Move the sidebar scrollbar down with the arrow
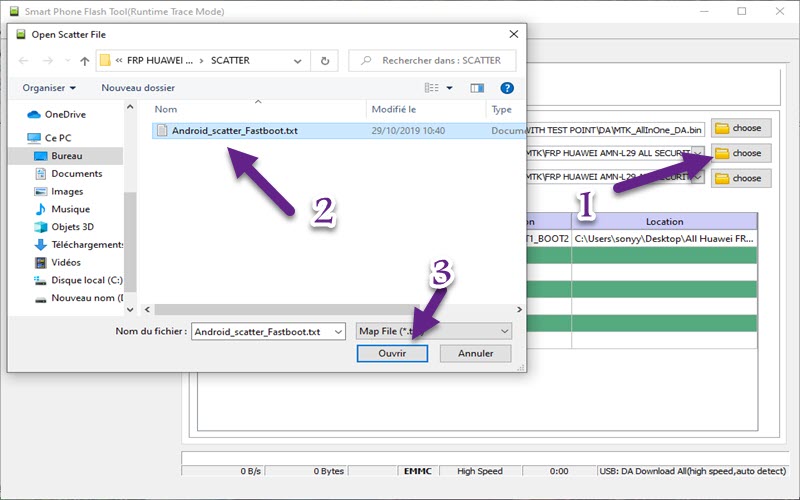 tap(130, 309)
